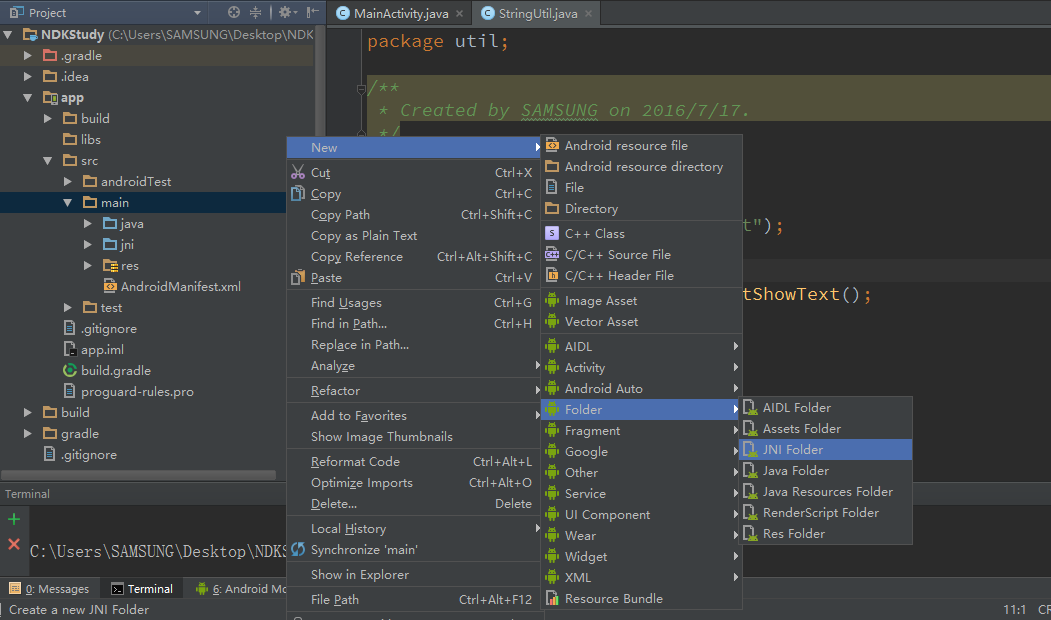Image resolution: width=1051 pixels, height=620 pixels.
Task: Click the scroll-from-source target icon in Project toolbar
Action: point(233,12)
